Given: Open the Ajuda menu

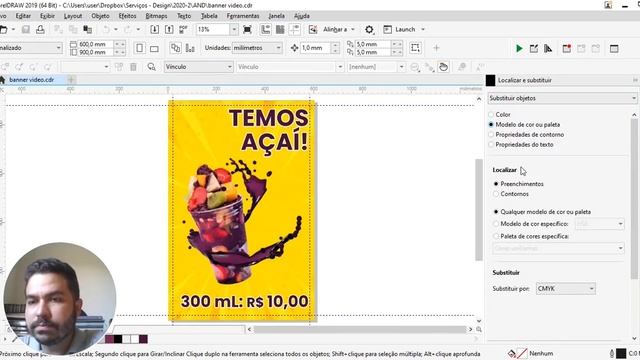Looking at the screenshot, I should pyautogui.click(x=302, y=16).
